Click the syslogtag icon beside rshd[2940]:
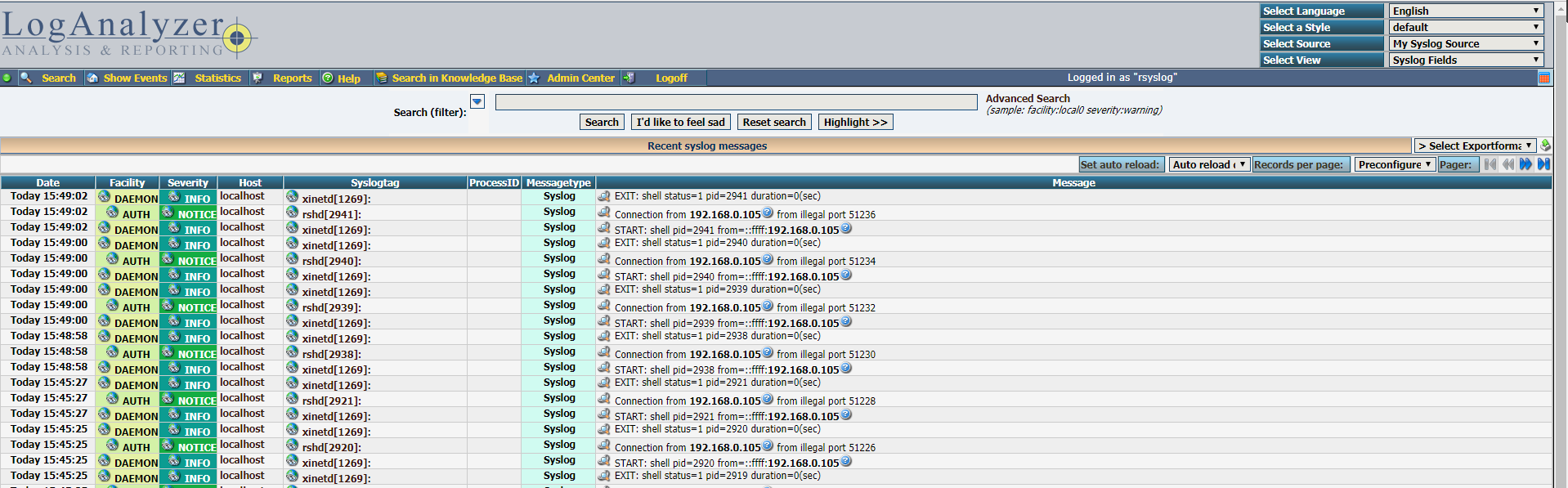 pos(292,259)
